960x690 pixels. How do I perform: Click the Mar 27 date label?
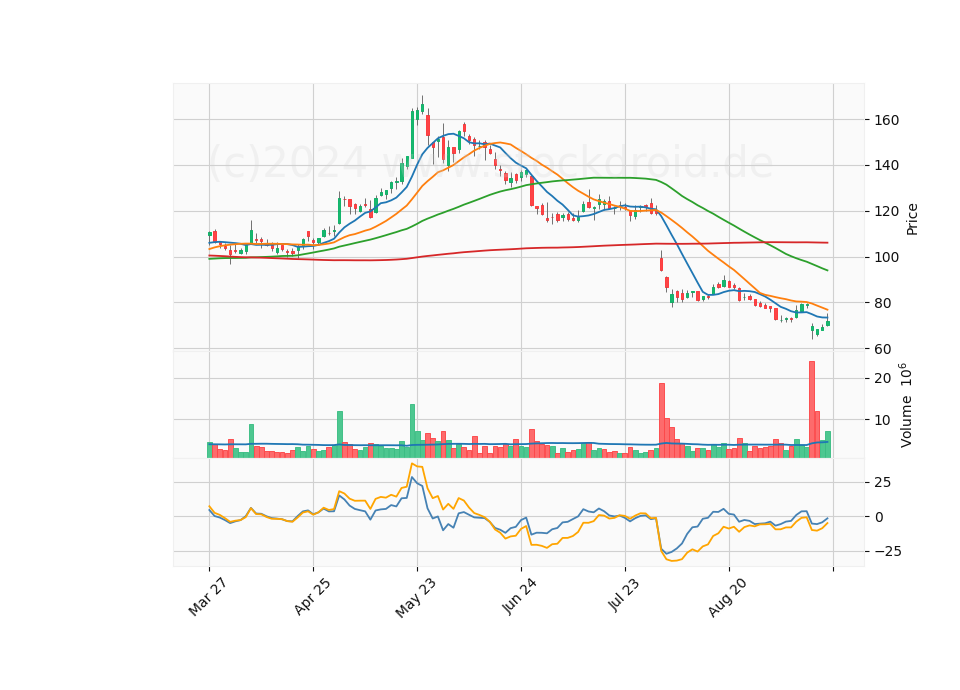(x=208, y=597)
